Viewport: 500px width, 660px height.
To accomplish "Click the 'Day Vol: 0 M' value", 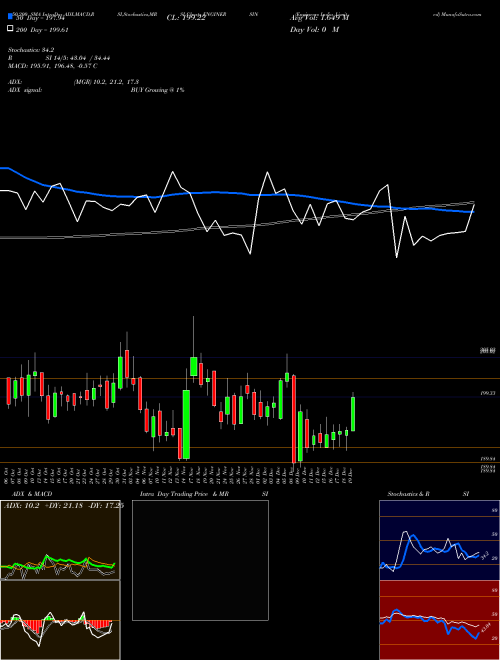I will pyautogui.click(x=314, y=29).
